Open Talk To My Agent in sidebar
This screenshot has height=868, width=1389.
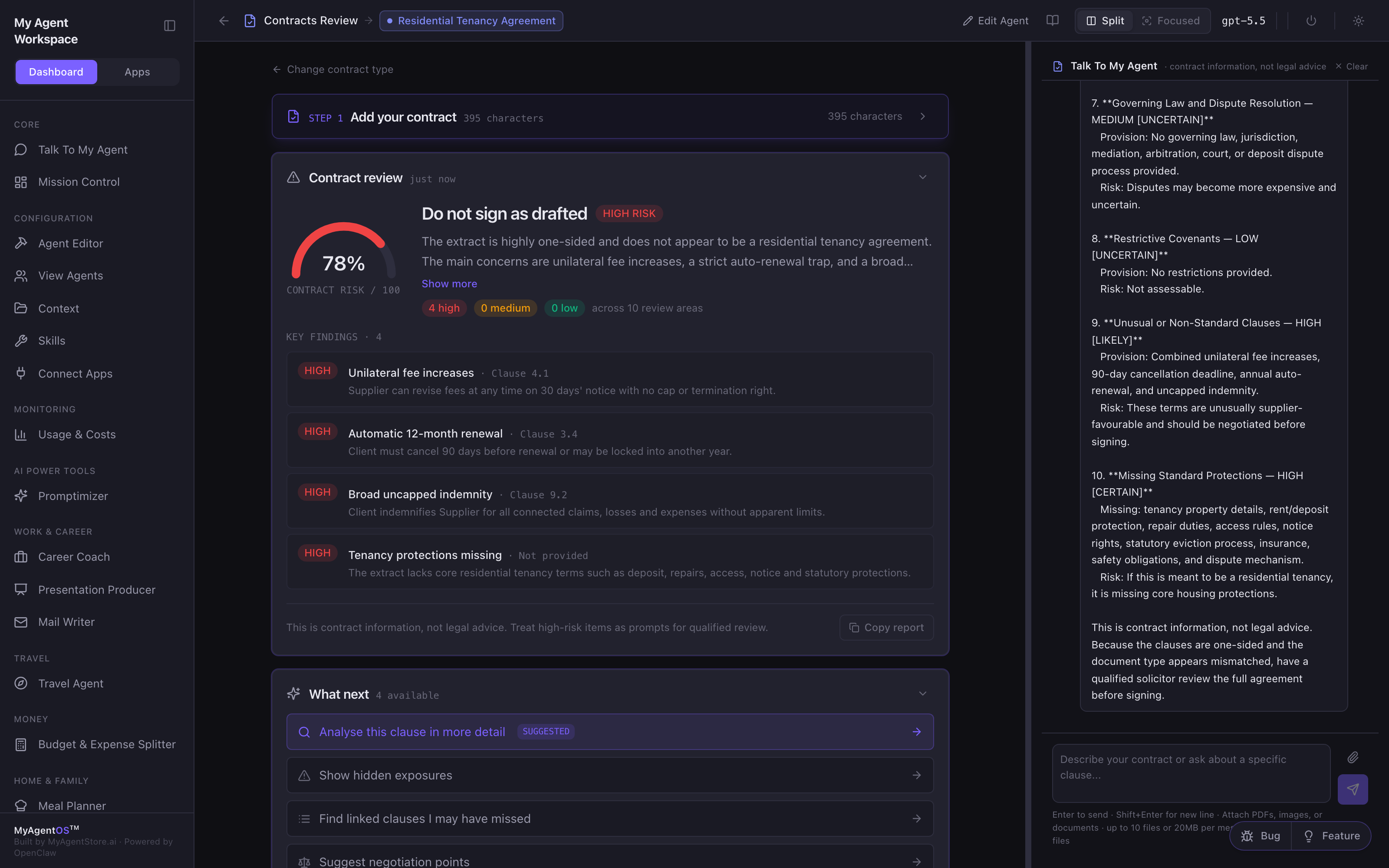point(96,150)
